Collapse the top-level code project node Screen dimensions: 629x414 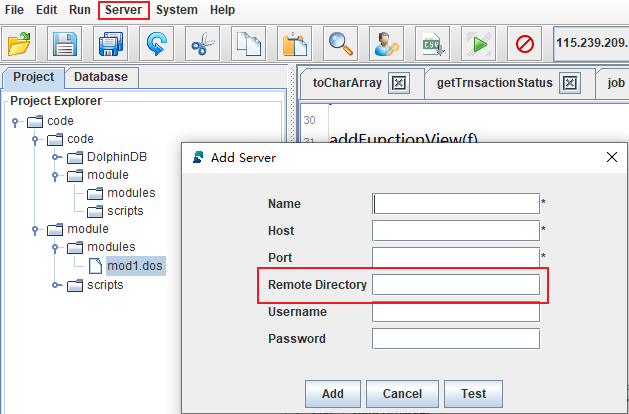[16, 121]
